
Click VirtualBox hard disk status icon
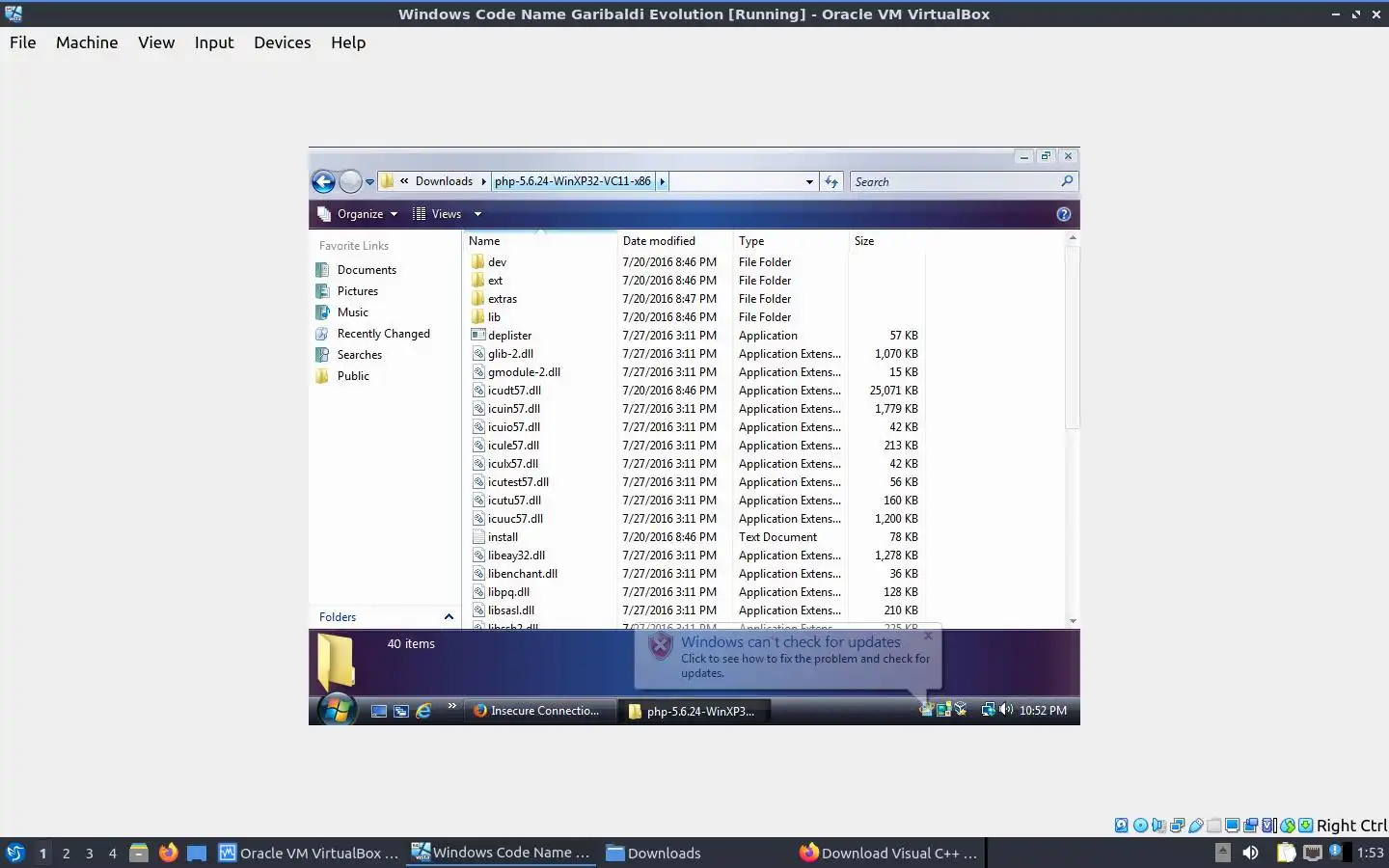[1122, 826]
